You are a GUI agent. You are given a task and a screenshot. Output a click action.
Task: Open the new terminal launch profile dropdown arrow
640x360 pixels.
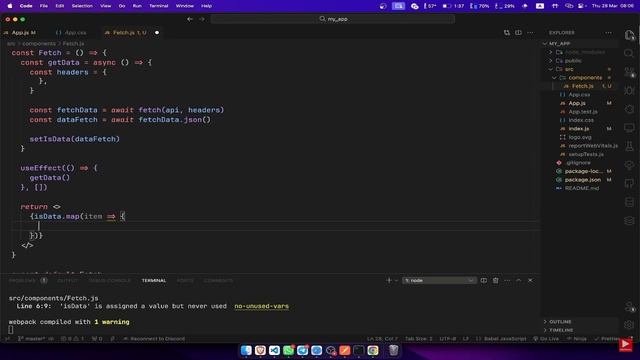(x=396, y=280)
